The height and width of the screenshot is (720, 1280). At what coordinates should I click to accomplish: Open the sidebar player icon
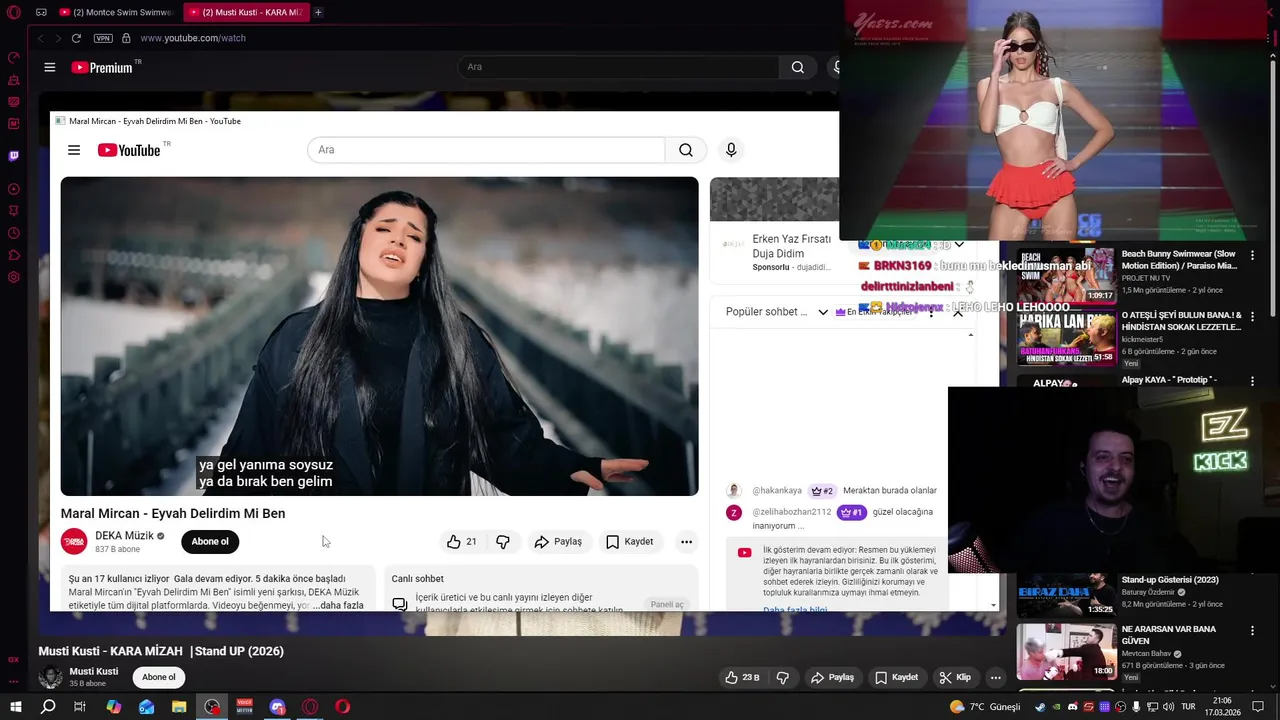(14, 189)
